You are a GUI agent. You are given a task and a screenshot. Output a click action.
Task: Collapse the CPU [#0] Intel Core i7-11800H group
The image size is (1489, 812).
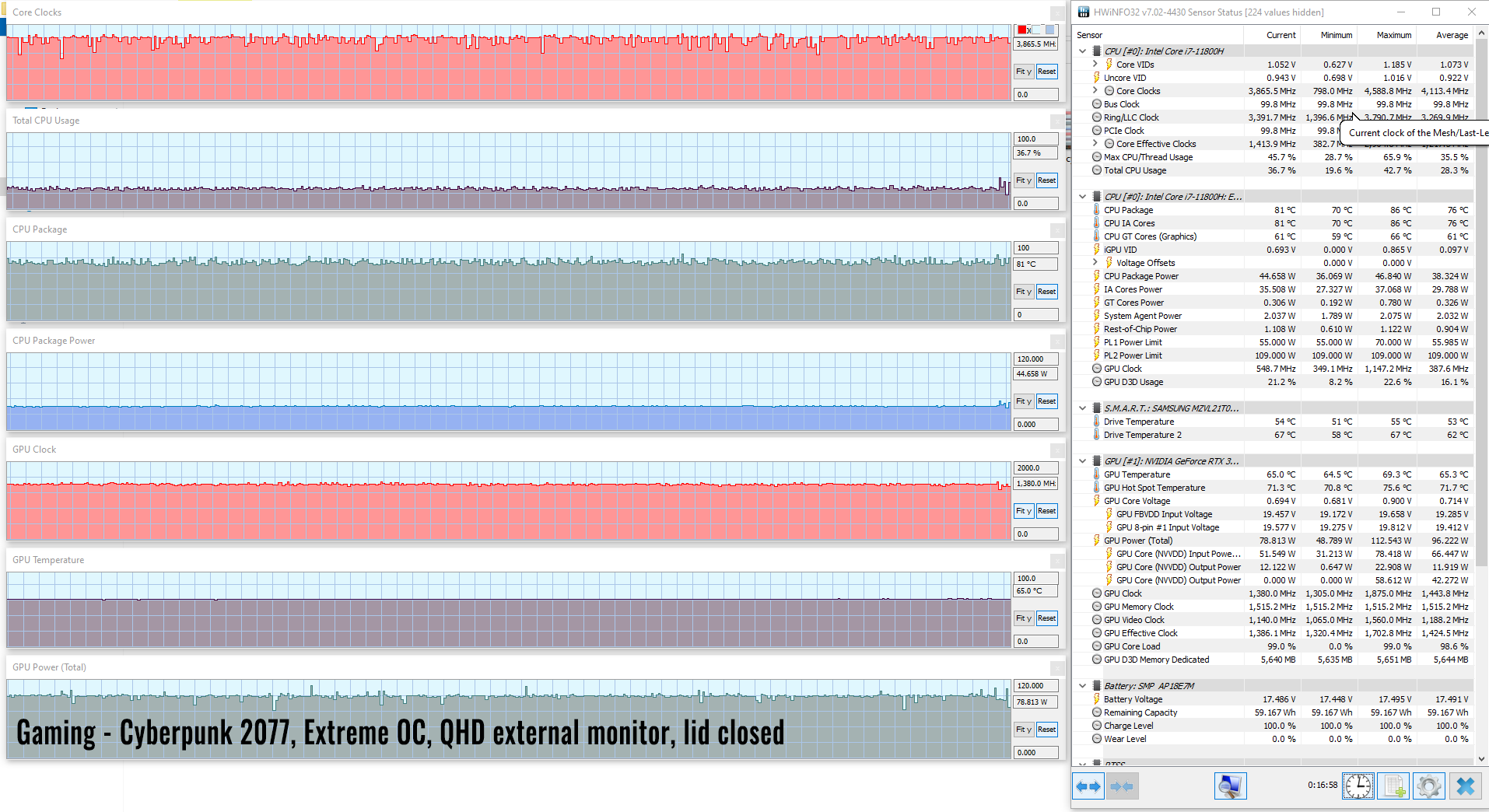[x=1082, y=51]
